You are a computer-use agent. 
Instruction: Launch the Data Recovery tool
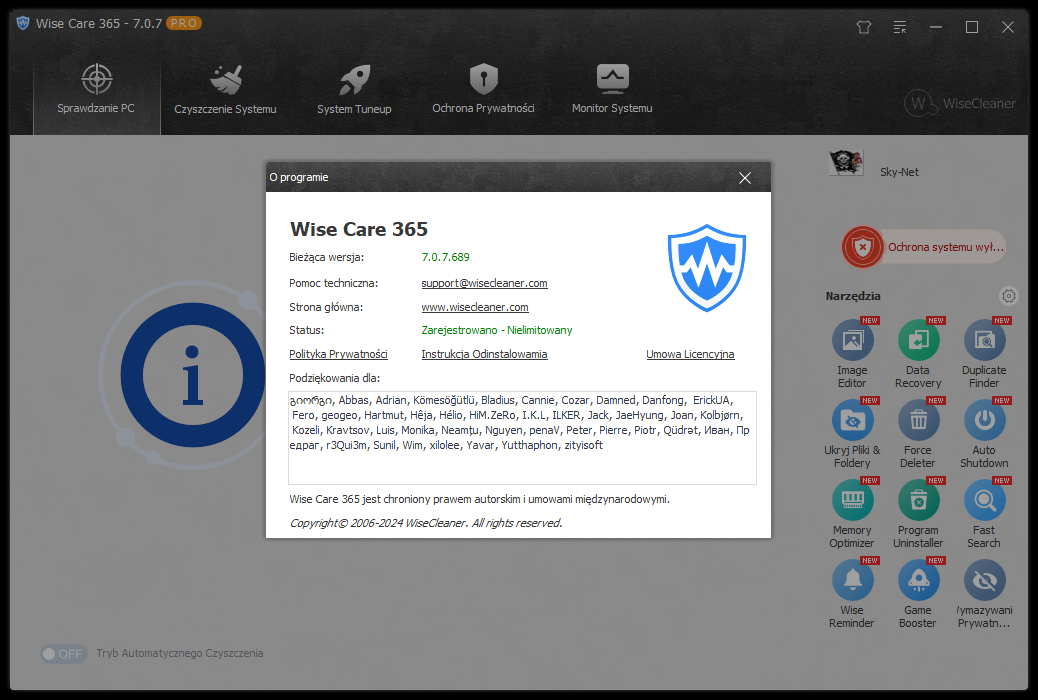(x=918, y=354)
